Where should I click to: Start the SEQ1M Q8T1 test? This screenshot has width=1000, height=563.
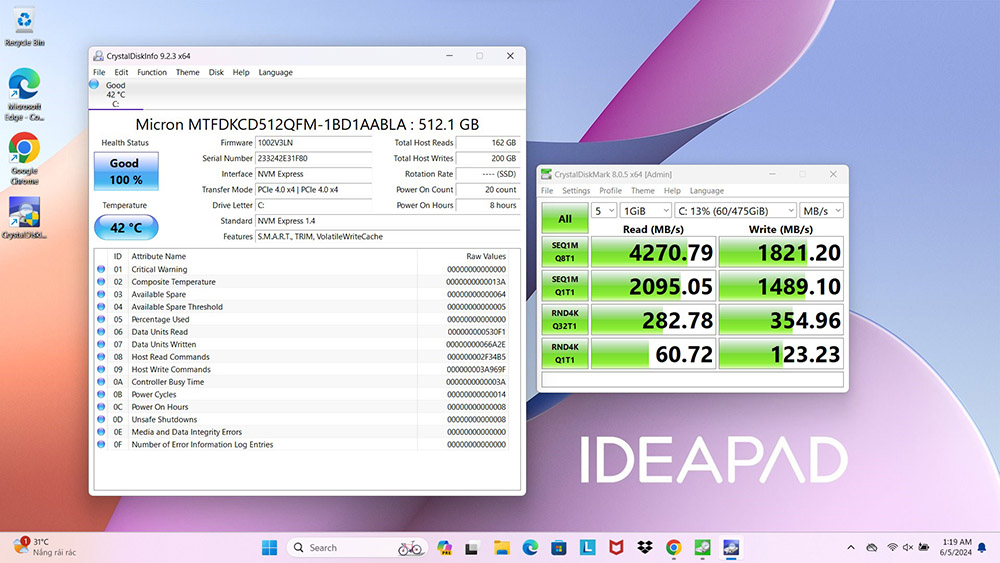click(565, 252)
